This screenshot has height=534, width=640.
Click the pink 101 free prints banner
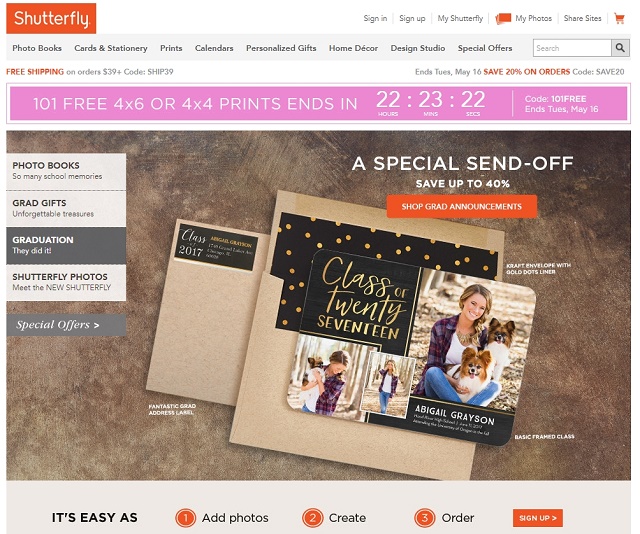[x=318, y=103]
